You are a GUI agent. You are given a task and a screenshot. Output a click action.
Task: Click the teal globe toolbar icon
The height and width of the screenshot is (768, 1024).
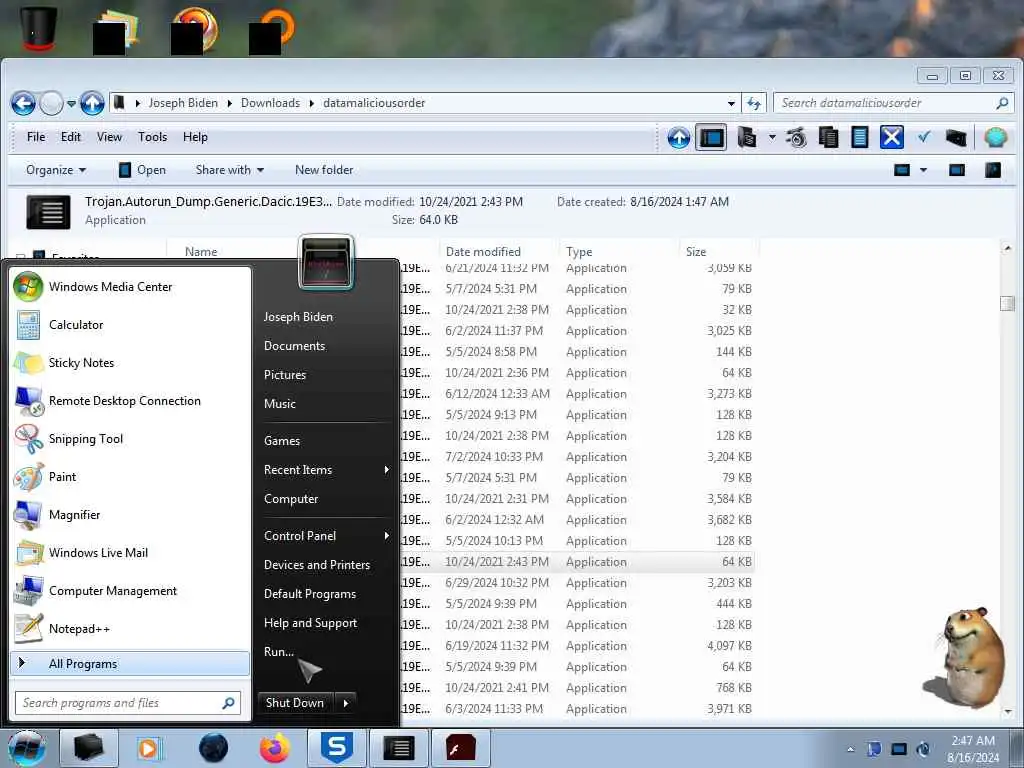coord(996,137)
